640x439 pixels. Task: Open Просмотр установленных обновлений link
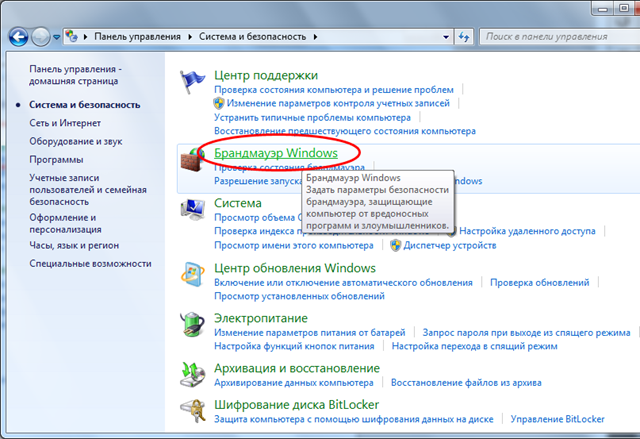[x=299, y=296]
